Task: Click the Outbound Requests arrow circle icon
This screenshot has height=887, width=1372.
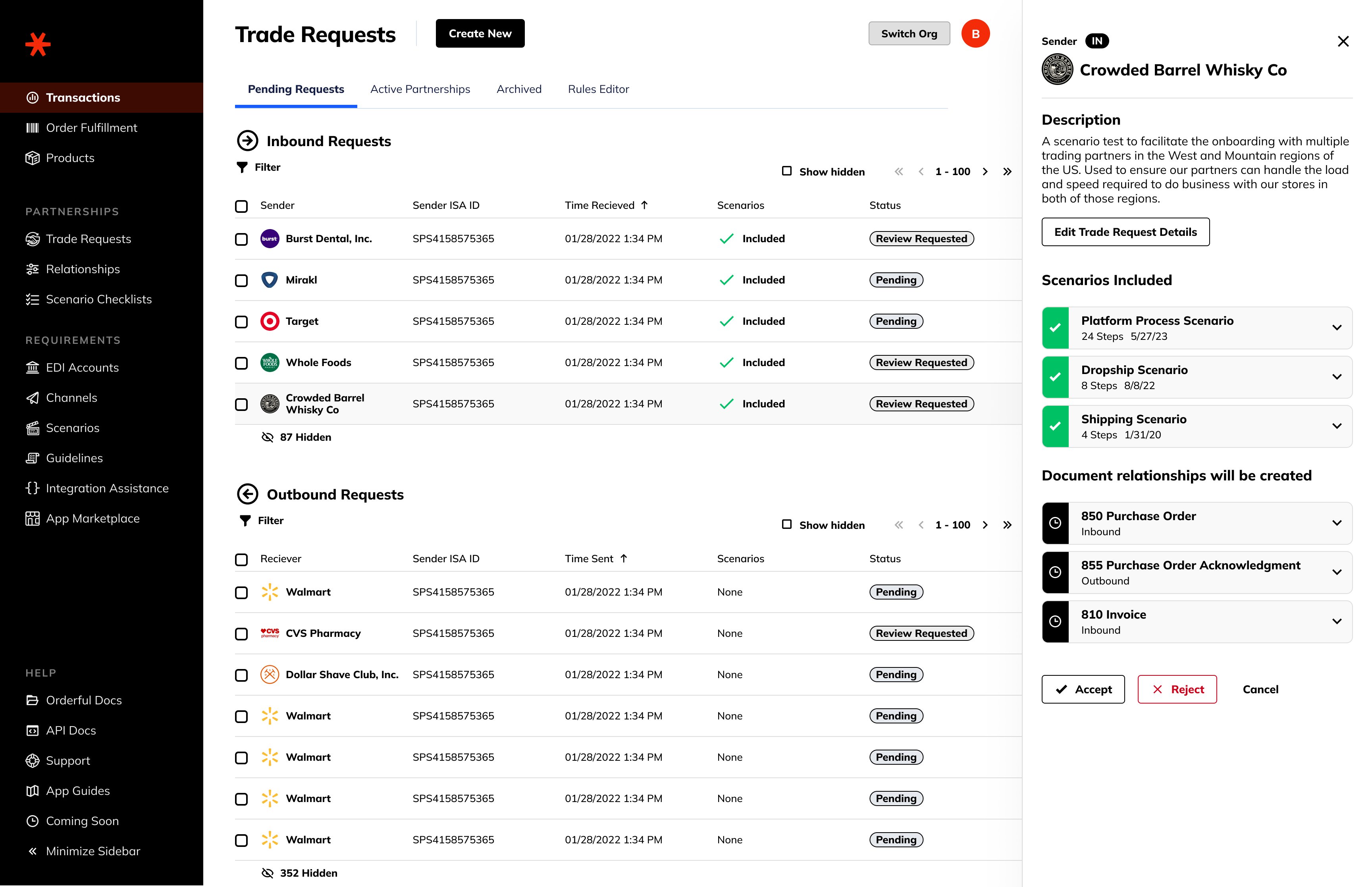Action: click(x=248, y=494)
